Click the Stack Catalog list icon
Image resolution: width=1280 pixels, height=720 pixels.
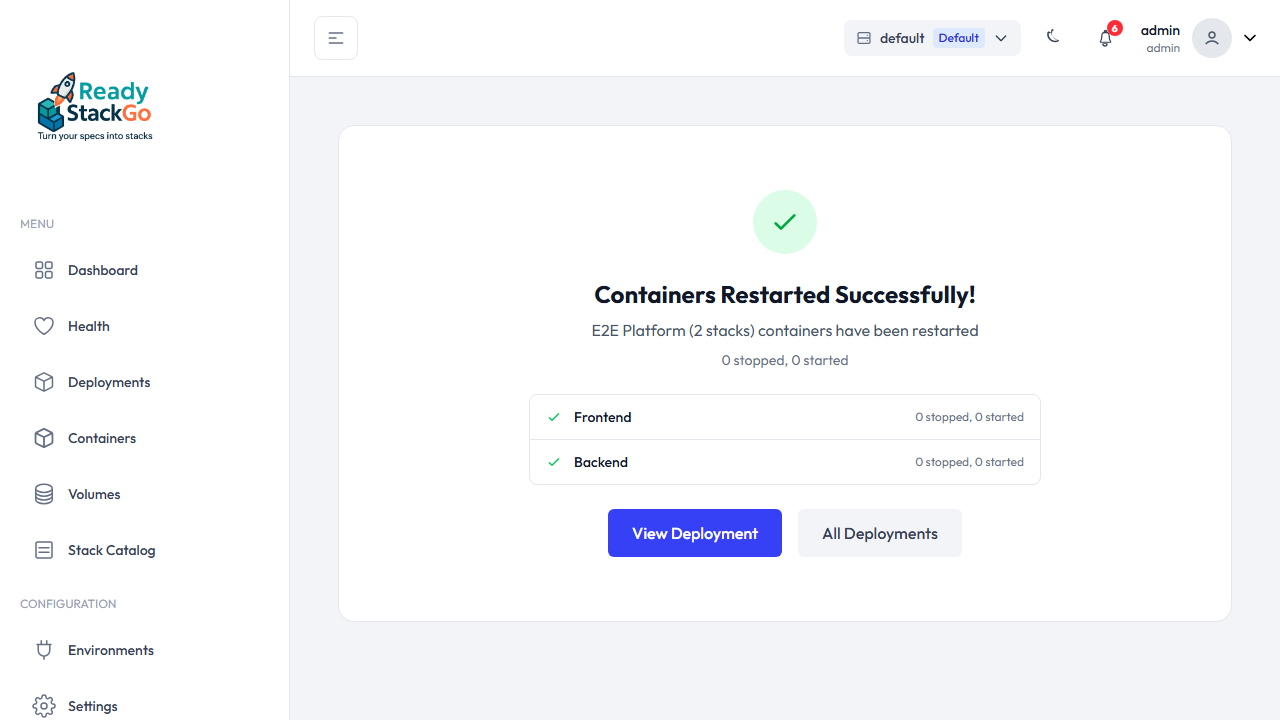[x=44, y=550]
